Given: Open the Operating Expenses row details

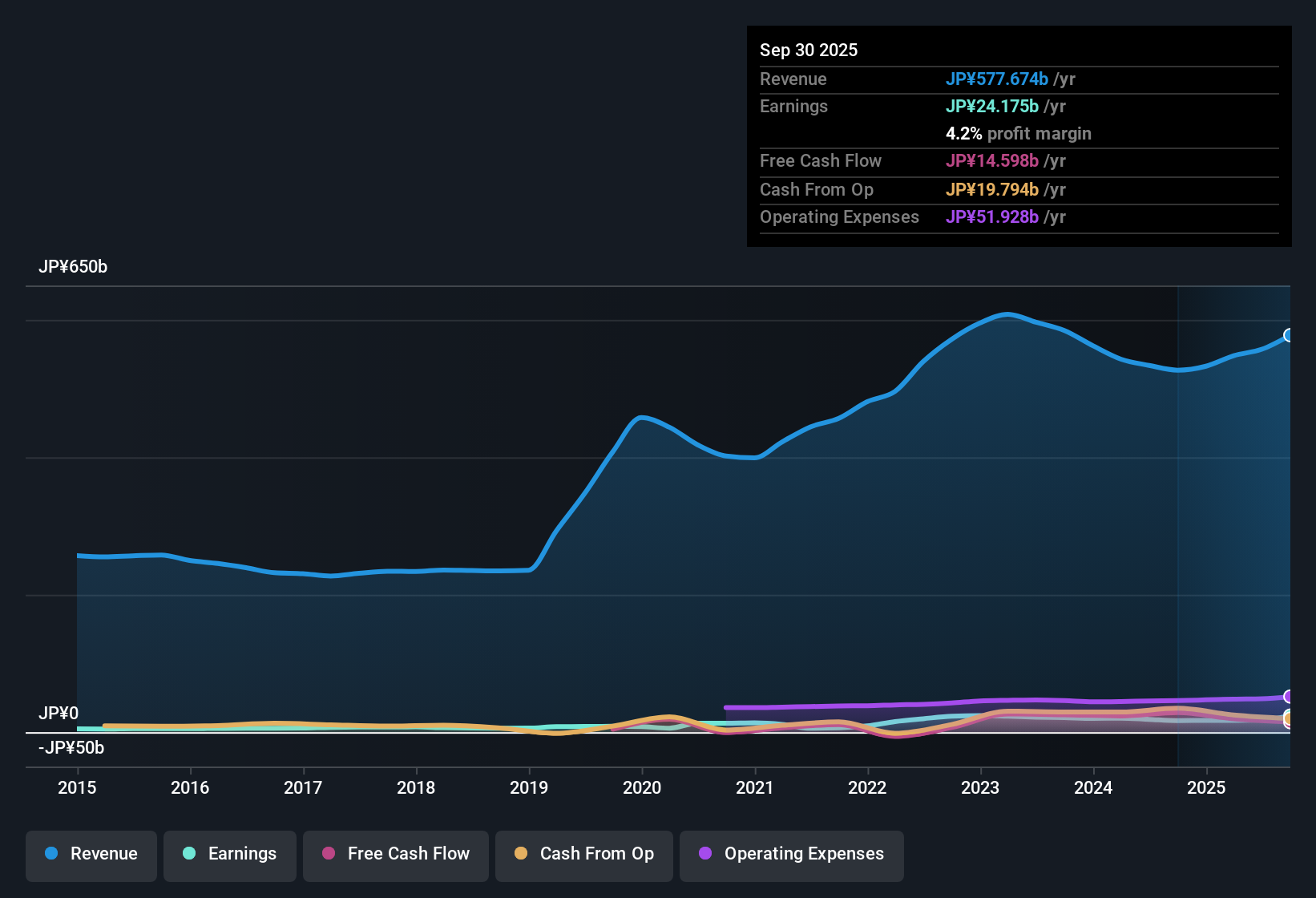Looking at the screenshot, I should (x=1018, y=216).
